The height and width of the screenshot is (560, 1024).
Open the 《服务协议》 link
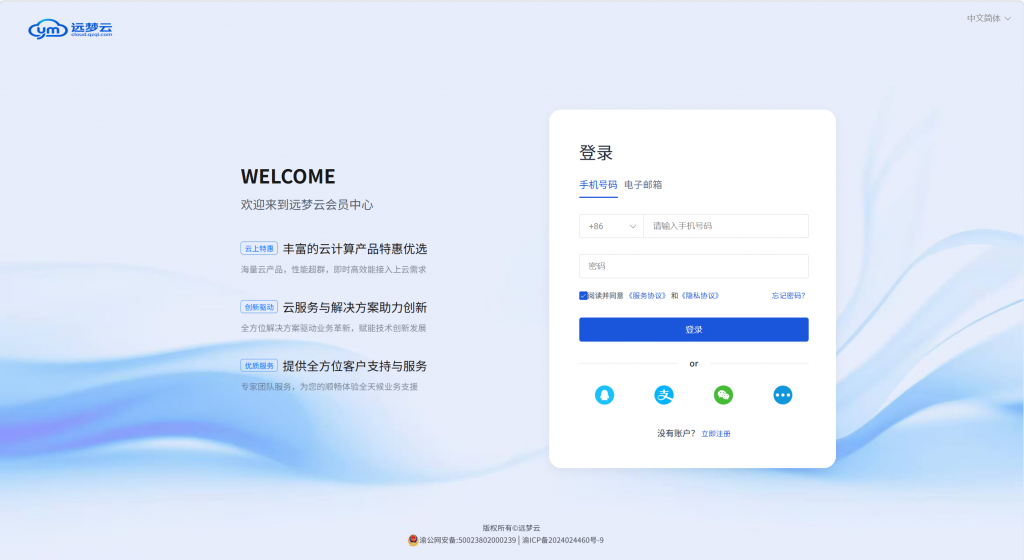pos(647,296)
